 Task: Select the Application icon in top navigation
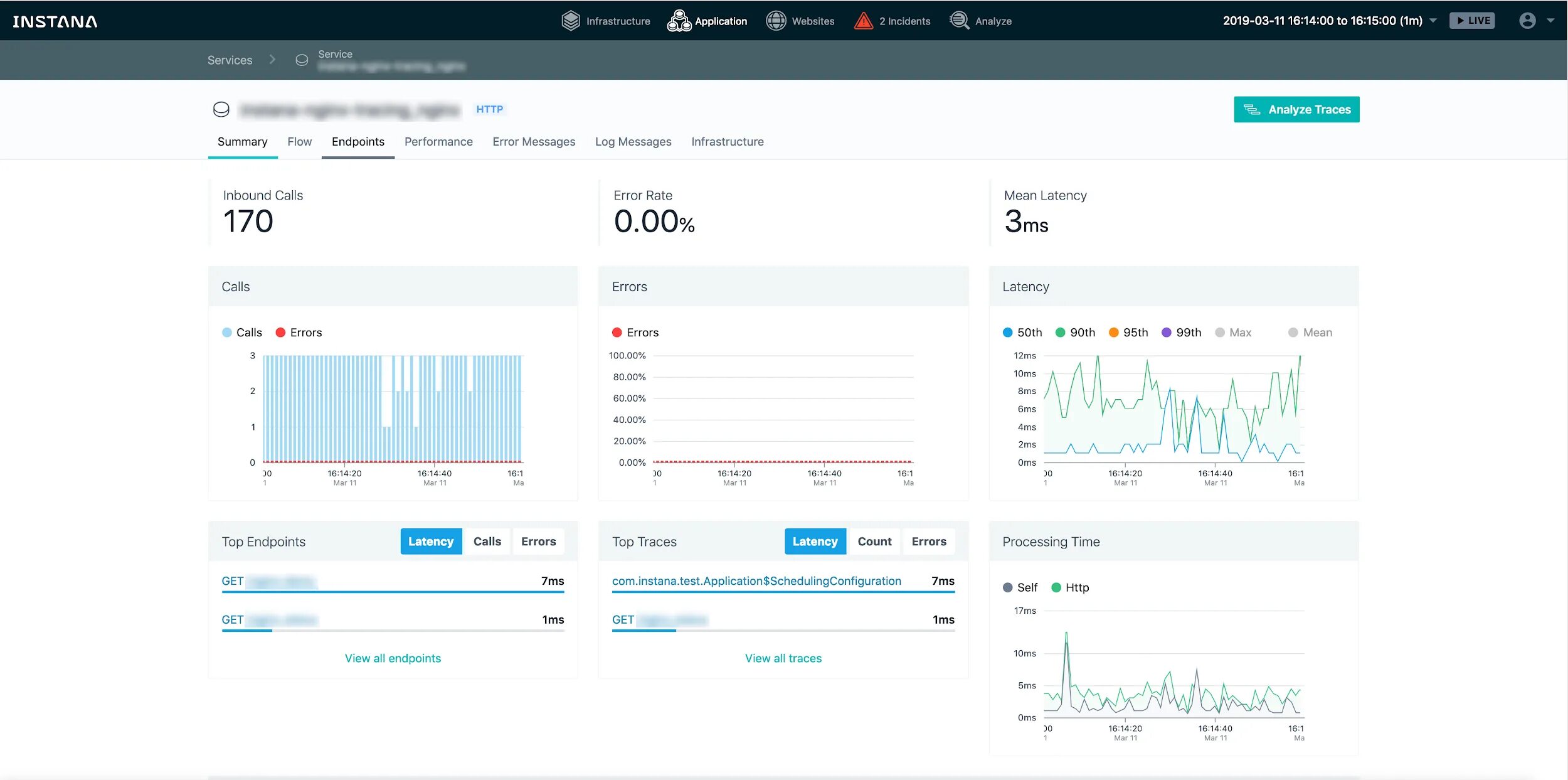(679, 21)
